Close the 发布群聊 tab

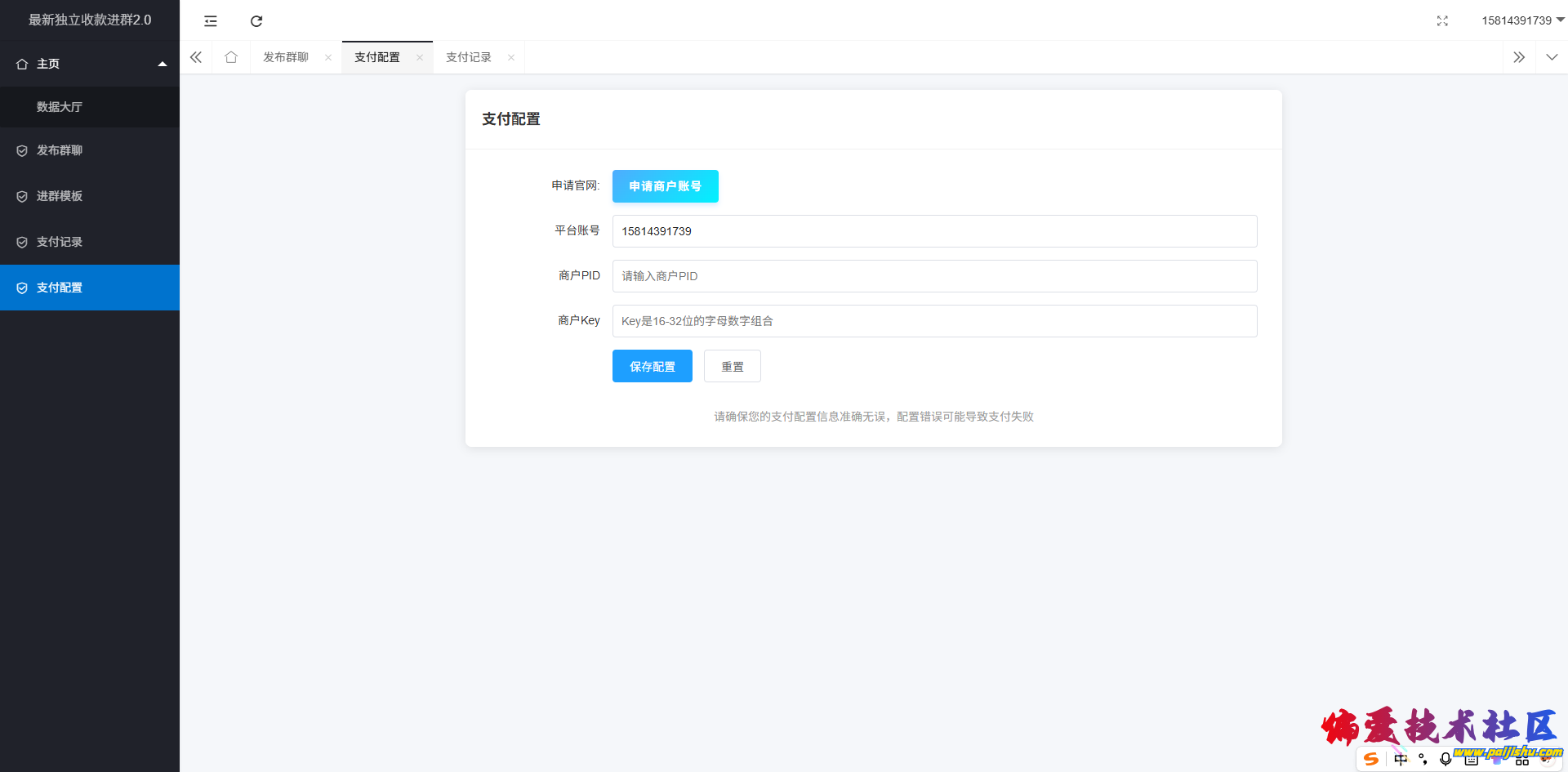pyautogui.click(x=328, y=57)
